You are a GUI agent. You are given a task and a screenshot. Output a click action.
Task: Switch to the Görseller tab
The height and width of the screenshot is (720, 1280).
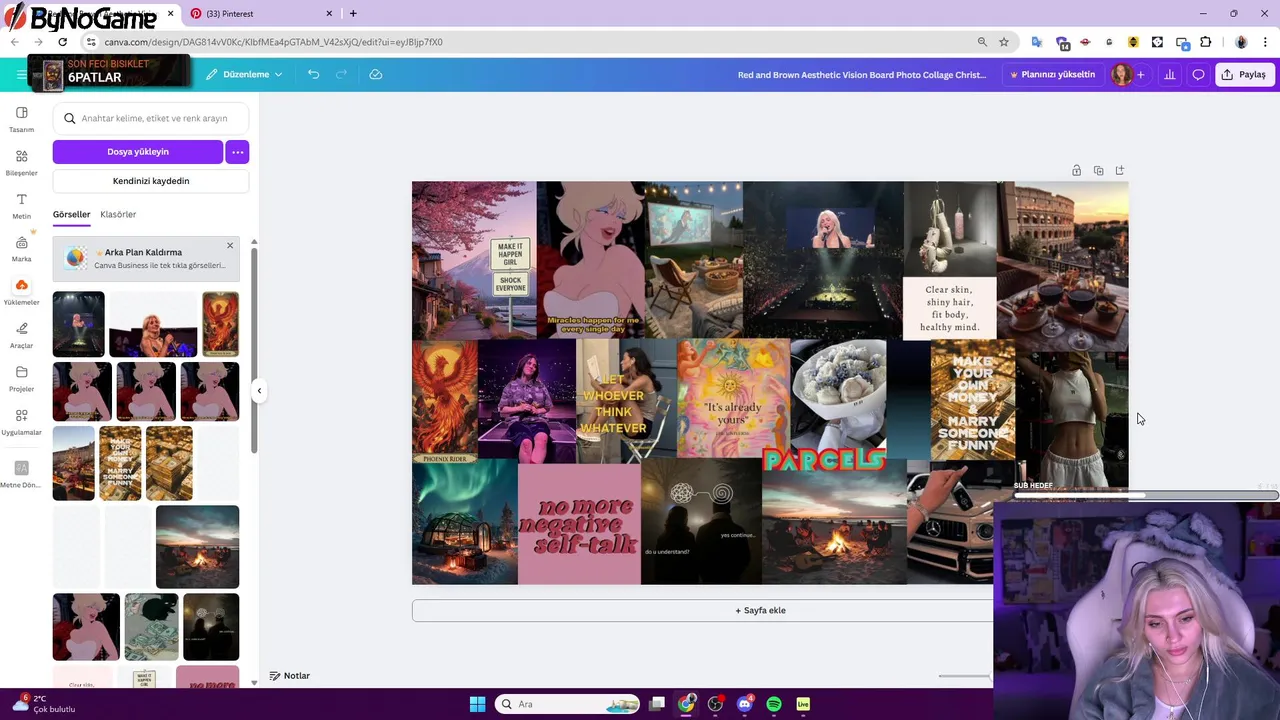pos(71,214)
